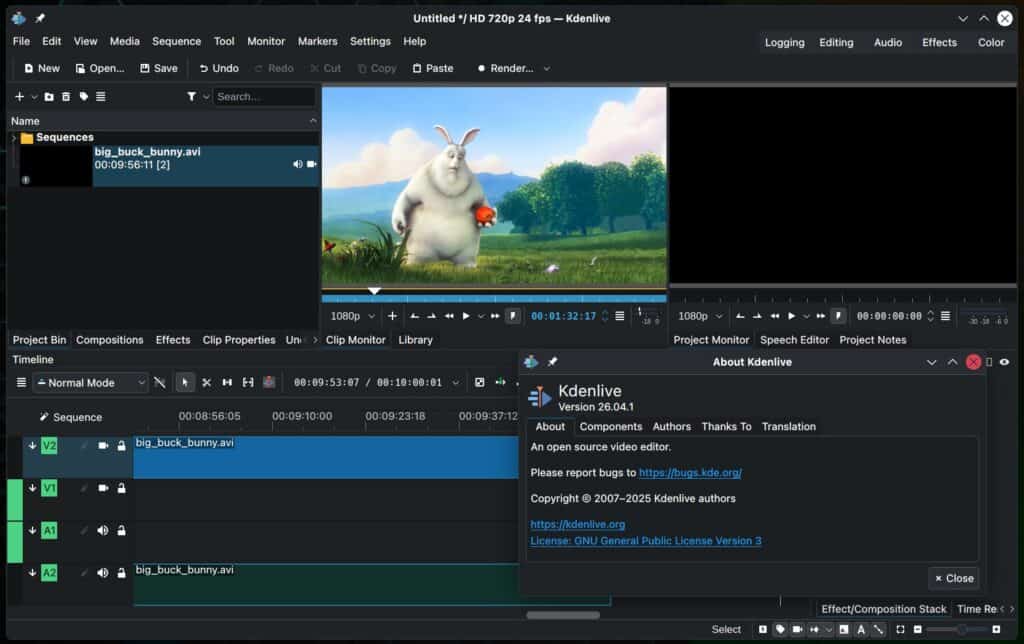Open the Normal Mode edit mode dropdown
1024x644 pixels.
(90, 383)
